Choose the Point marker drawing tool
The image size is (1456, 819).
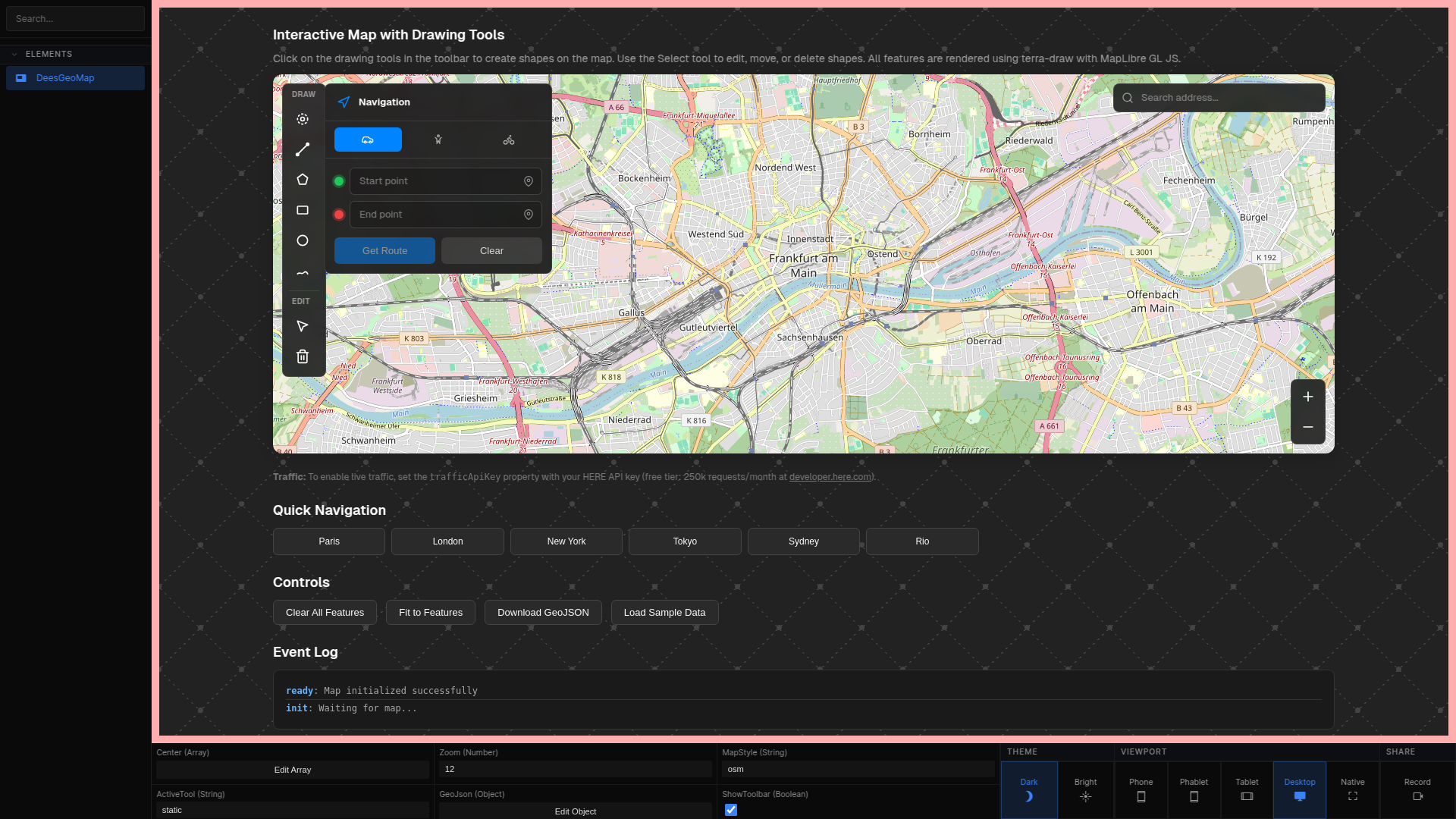303,119
